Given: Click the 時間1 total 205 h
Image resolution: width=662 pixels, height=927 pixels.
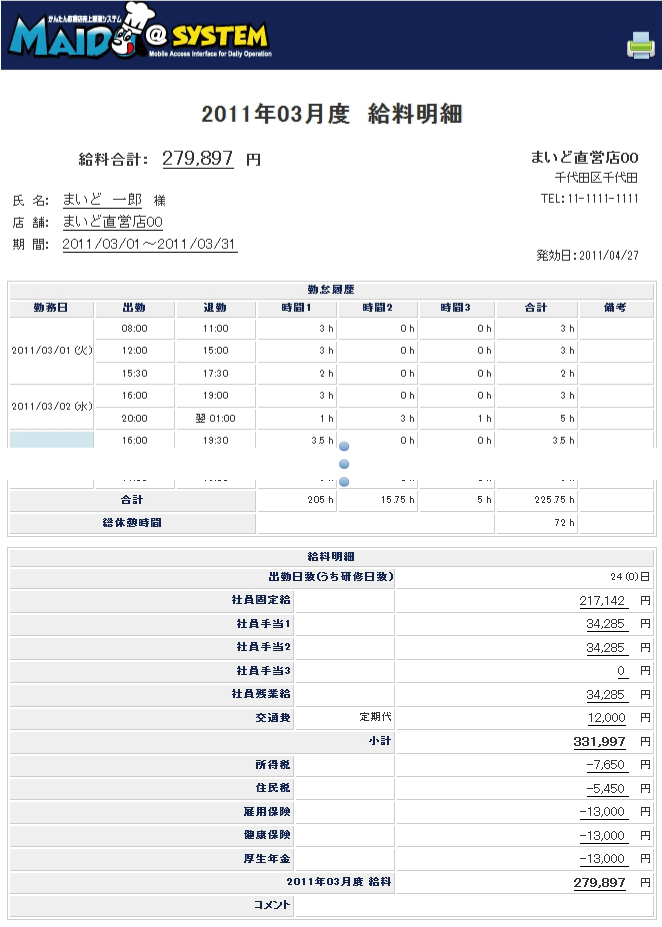Looking at the screenshot, I should point(297,500).
